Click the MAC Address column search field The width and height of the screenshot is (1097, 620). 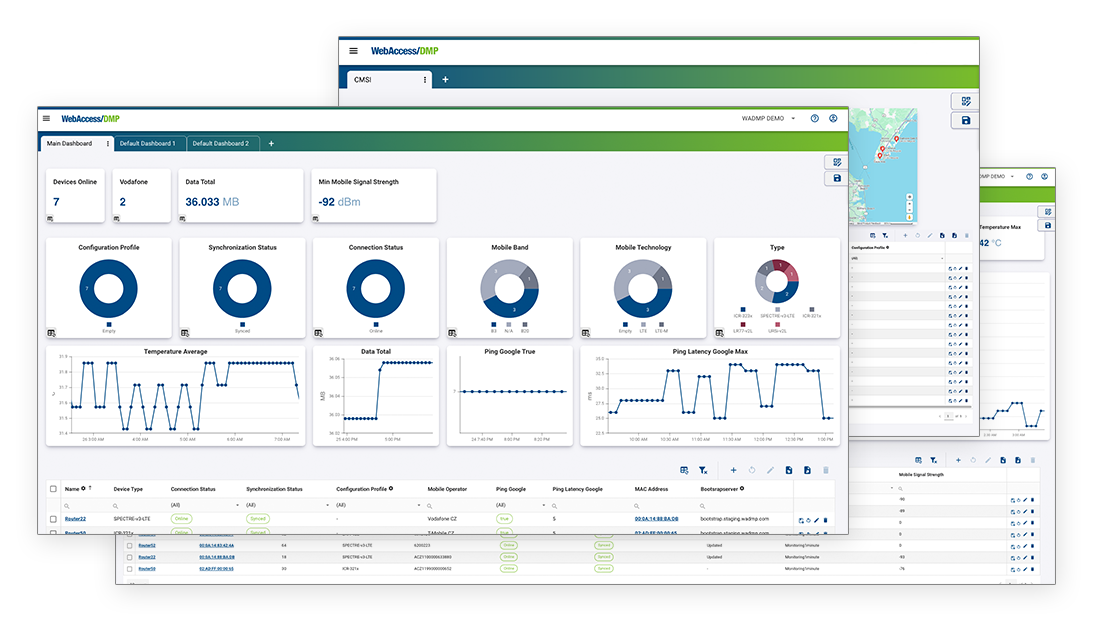663,505
